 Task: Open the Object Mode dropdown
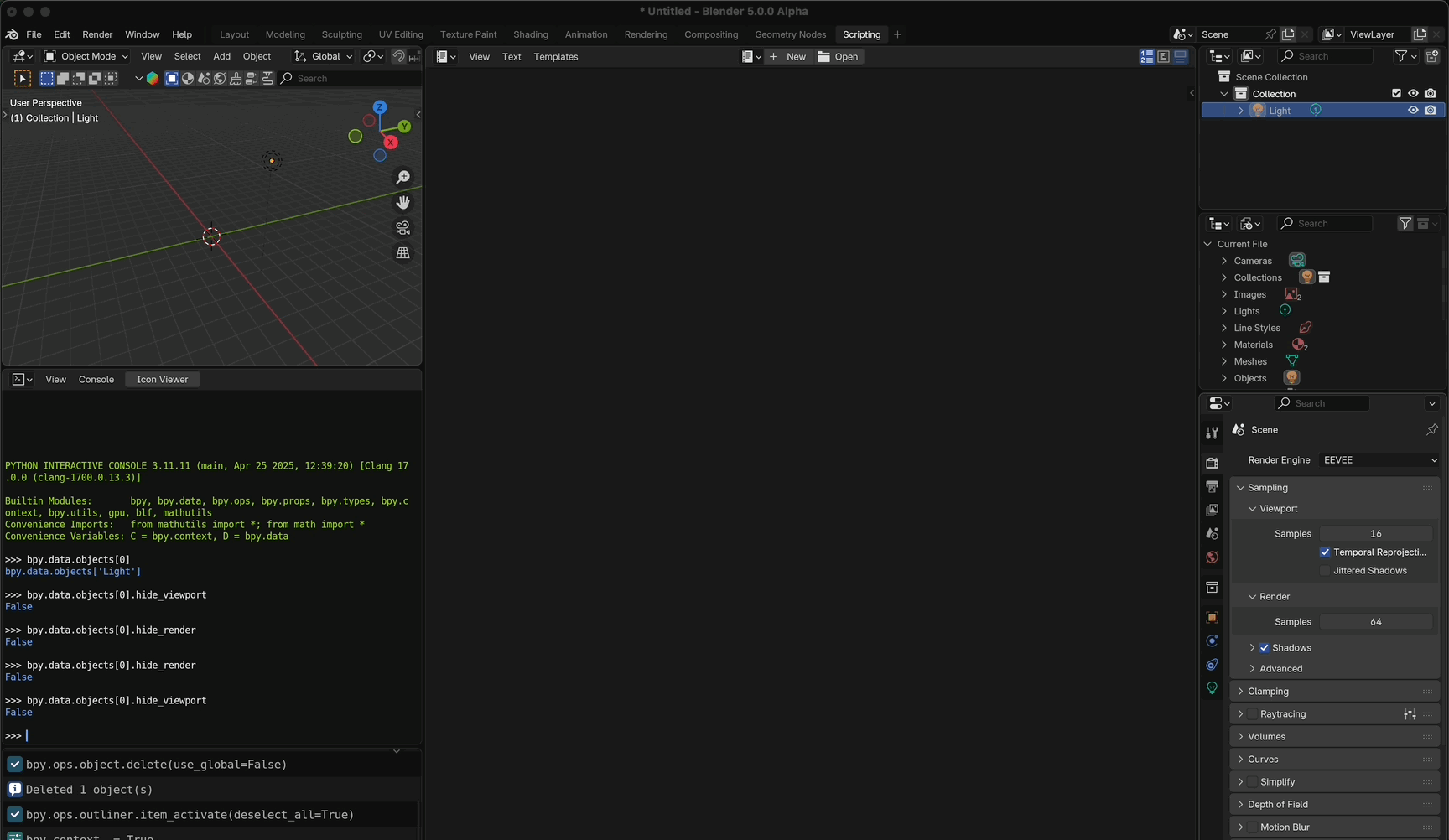coord(86,56)
